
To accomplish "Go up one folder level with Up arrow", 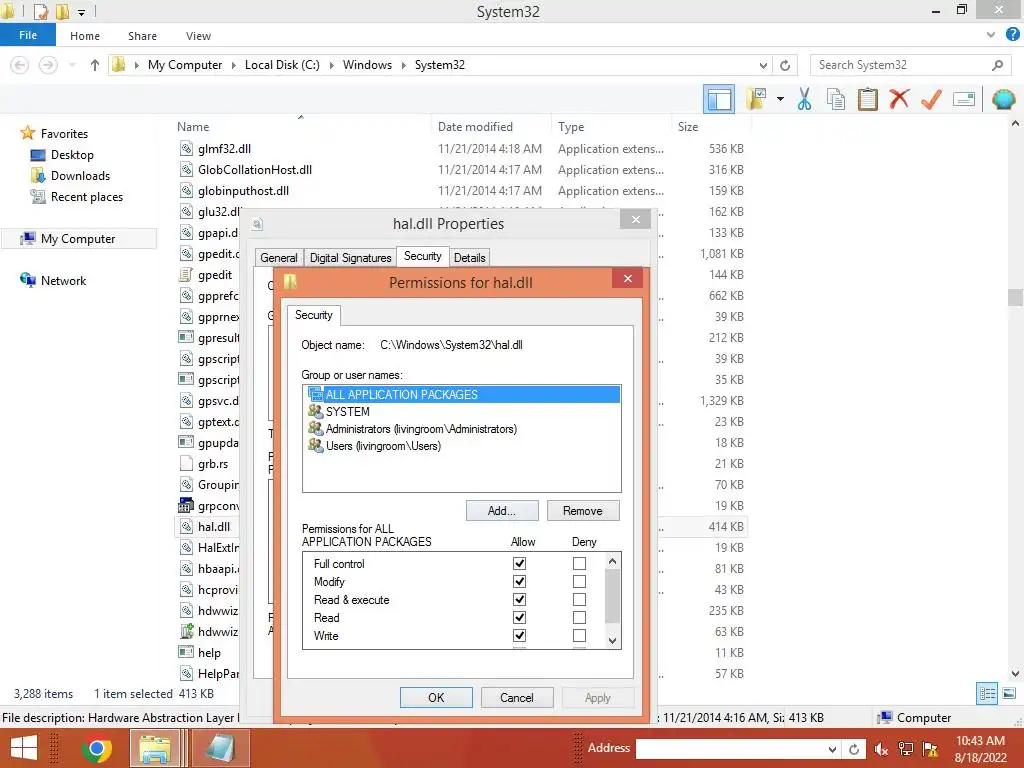I will [x=95, y=65].
